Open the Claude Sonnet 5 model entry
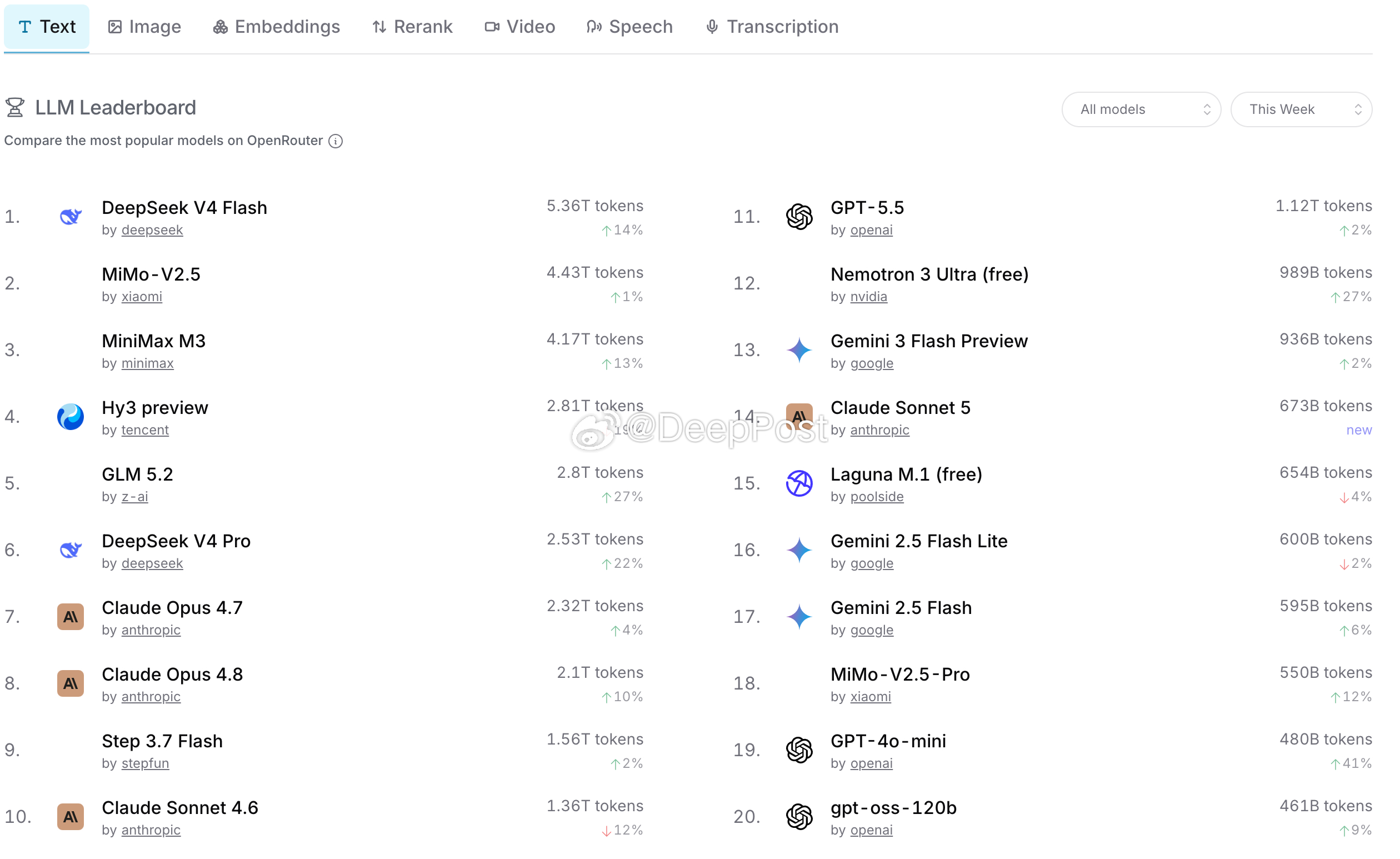Viewport: 1400px width, 859px height. click(x=900, y=408)
